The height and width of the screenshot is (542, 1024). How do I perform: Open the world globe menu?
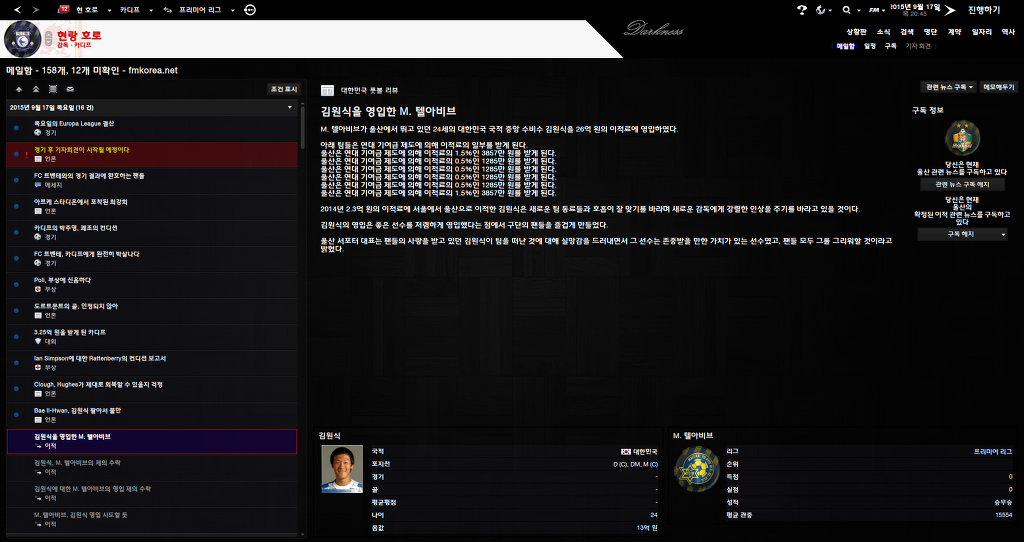[x=823, y=10]
